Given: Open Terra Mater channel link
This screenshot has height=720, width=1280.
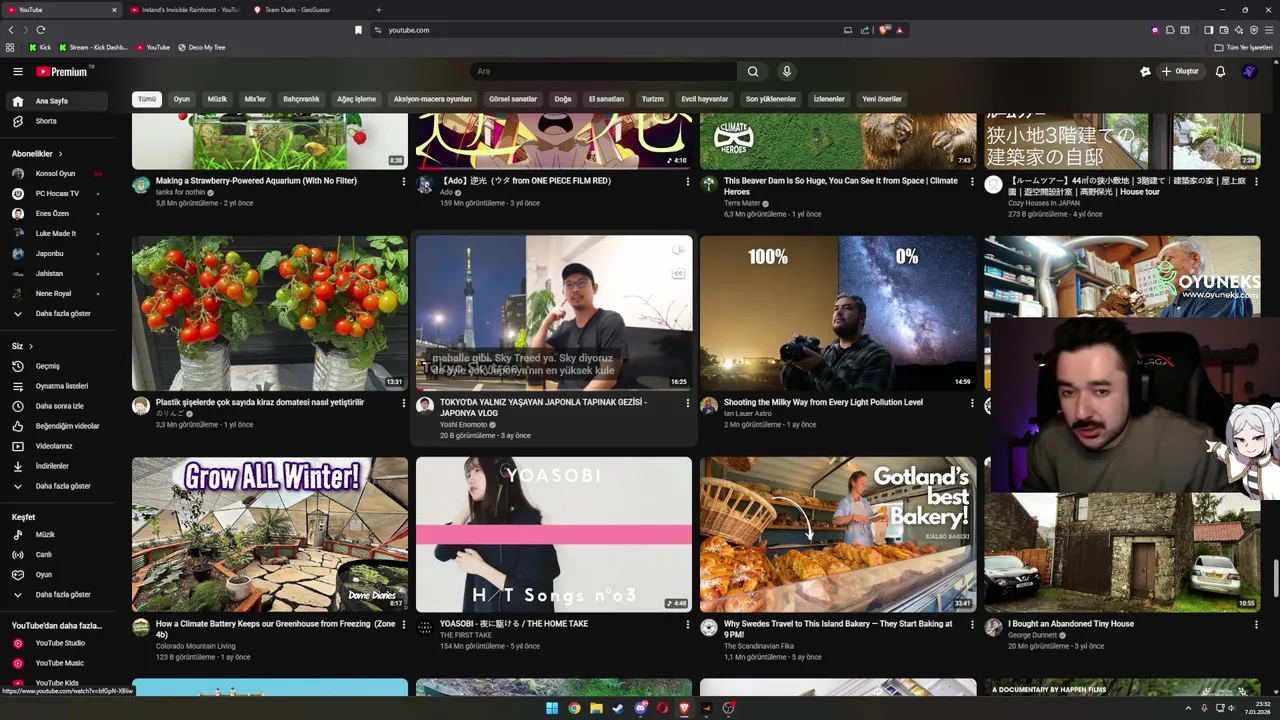Looking at the screenshot, I should pyautogui.click(x=742, y=203).
